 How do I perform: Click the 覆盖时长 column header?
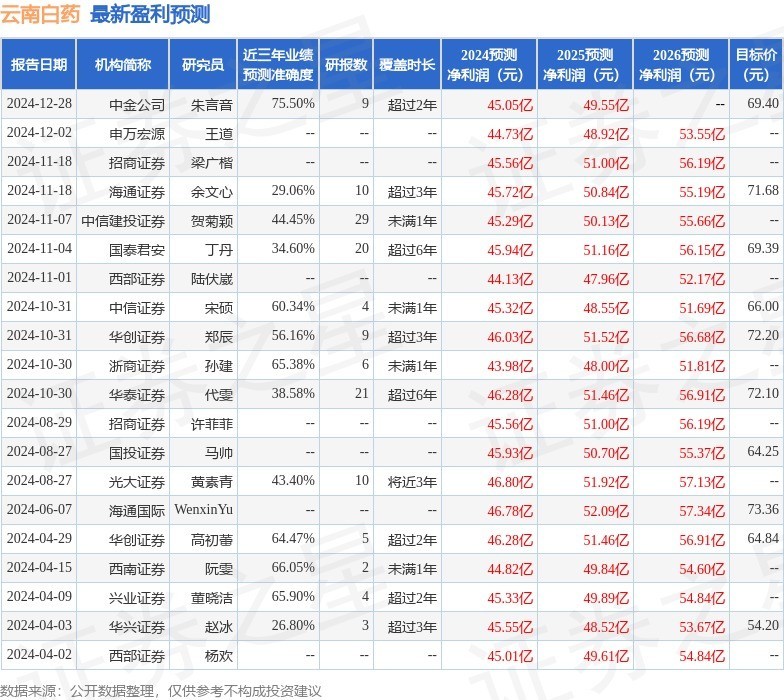tap(407, 65)
